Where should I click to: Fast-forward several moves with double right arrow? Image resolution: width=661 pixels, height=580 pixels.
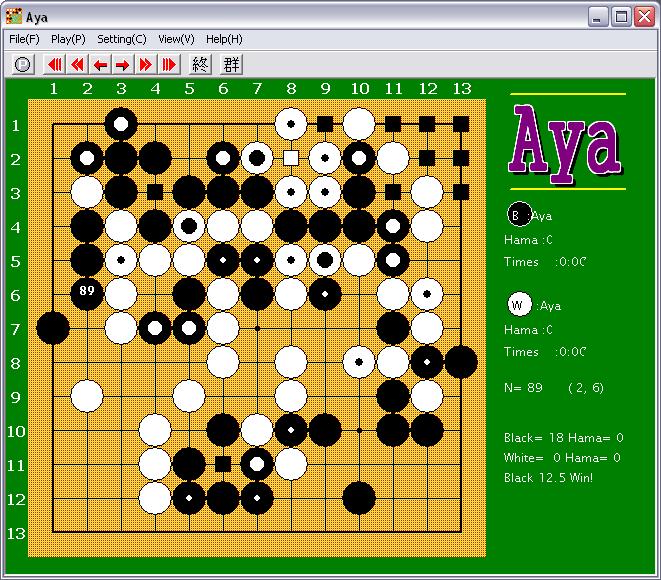pos(145,64)
